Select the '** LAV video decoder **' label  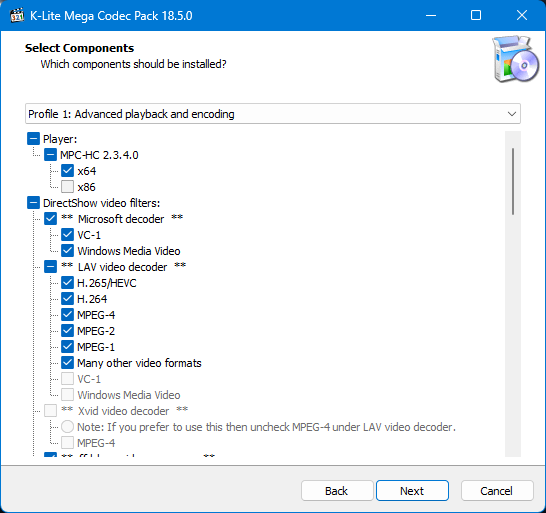124,267
